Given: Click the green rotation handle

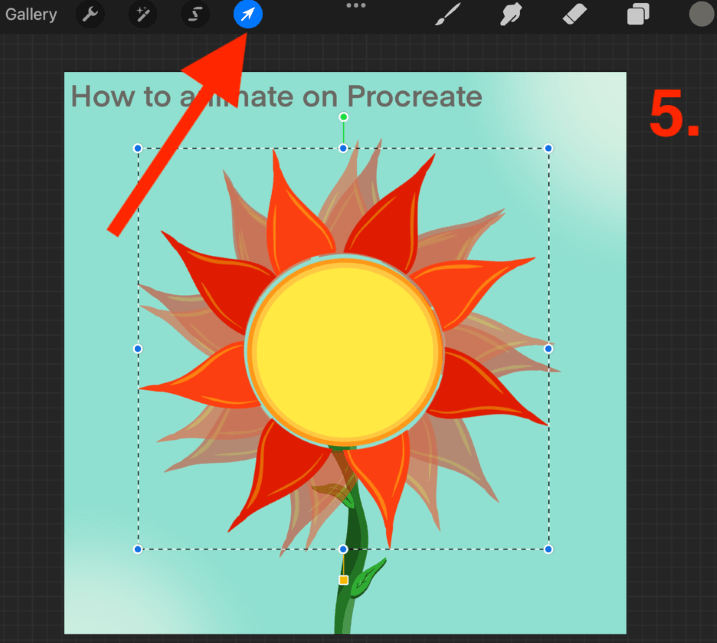Looking at the screenshot, I should point(343,117).
